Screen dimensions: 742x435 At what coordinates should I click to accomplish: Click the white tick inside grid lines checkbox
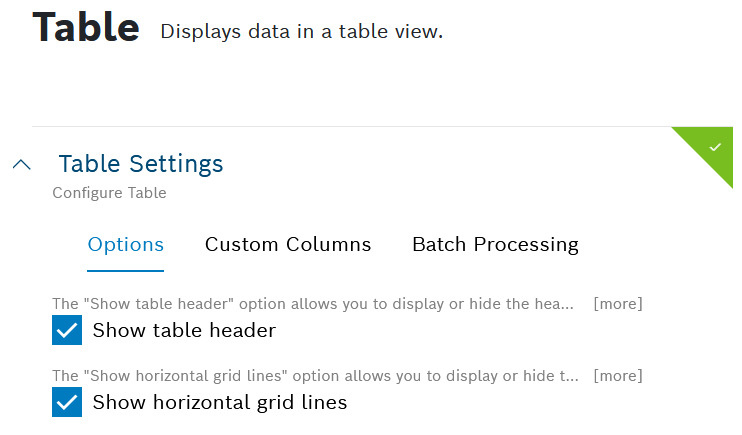(x=67, y=403)
